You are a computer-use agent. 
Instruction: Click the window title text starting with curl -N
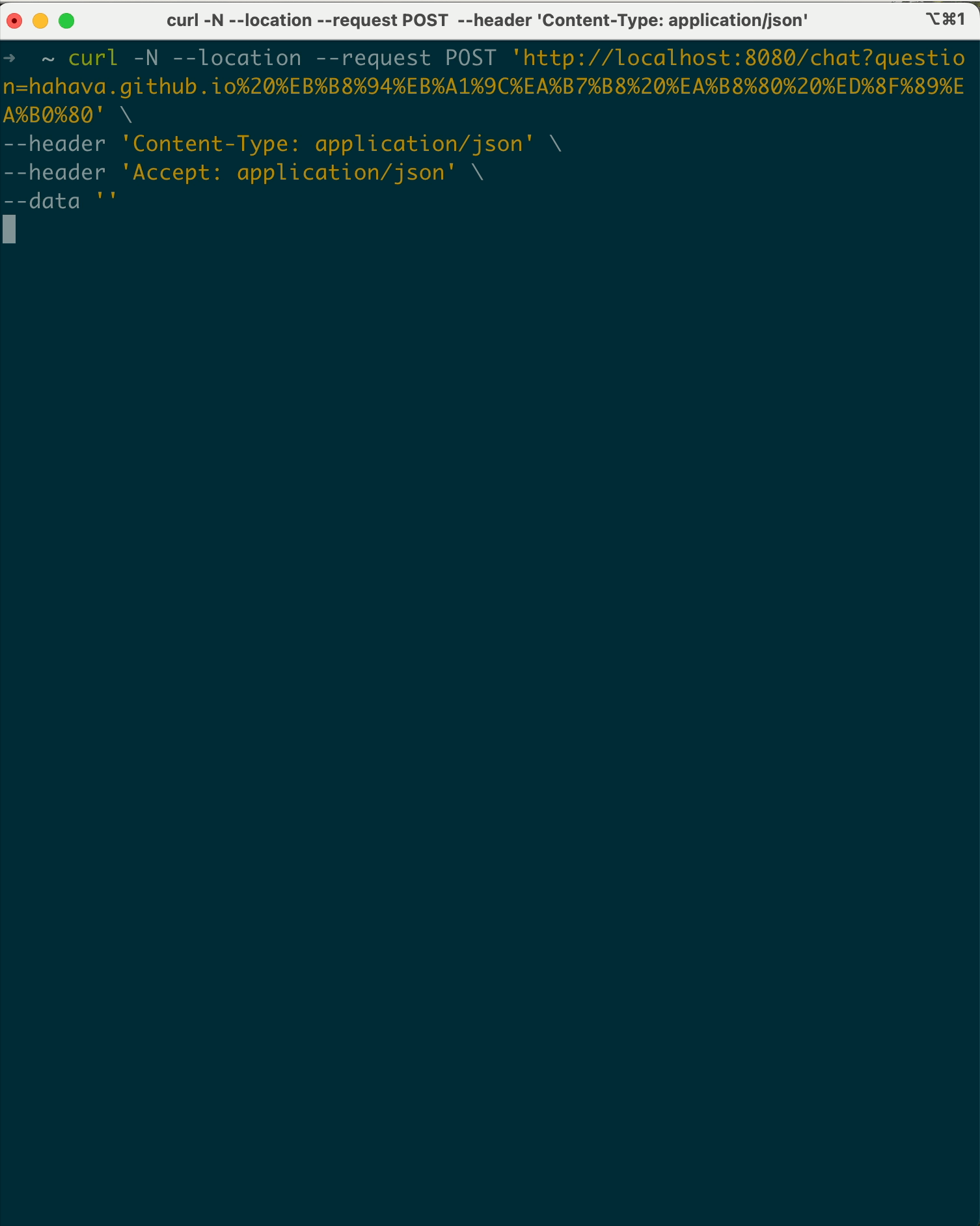[x=487, y=20]
